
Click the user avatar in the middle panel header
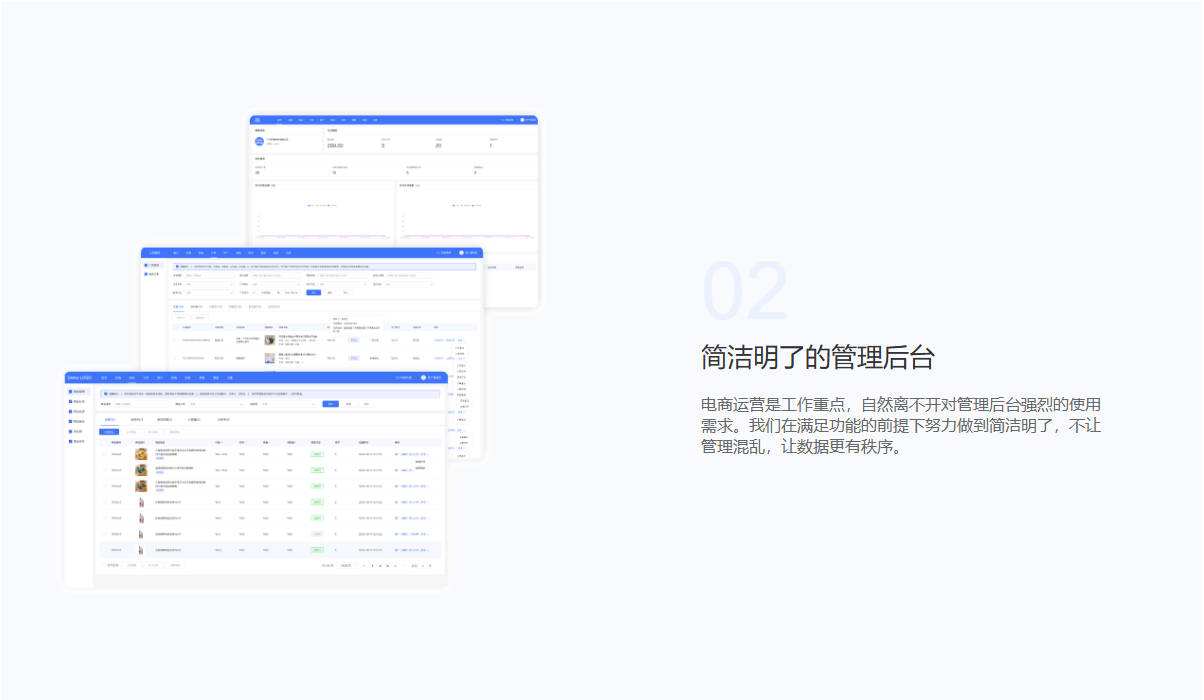461,253
